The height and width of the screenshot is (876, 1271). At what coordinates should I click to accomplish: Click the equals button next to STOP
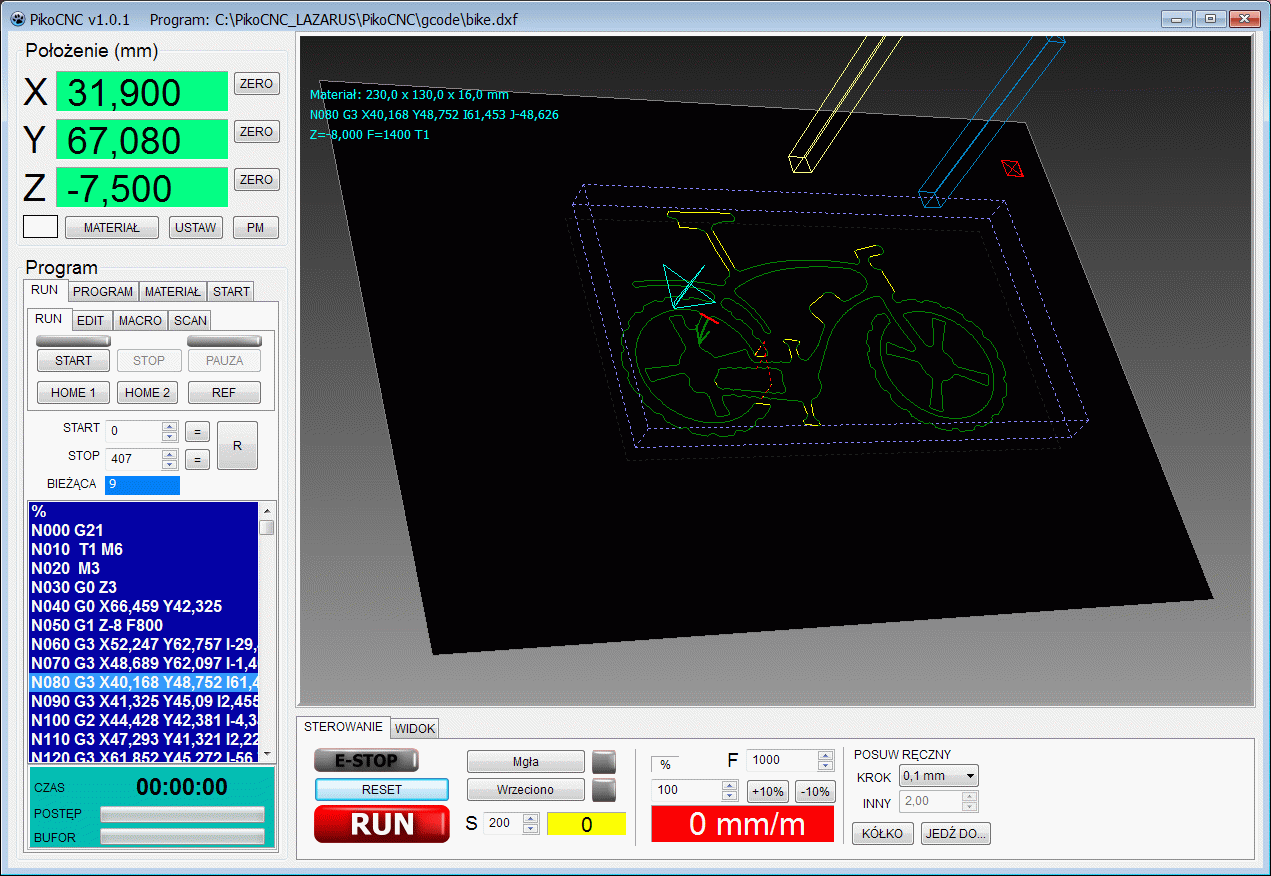[x=198, y=460]
